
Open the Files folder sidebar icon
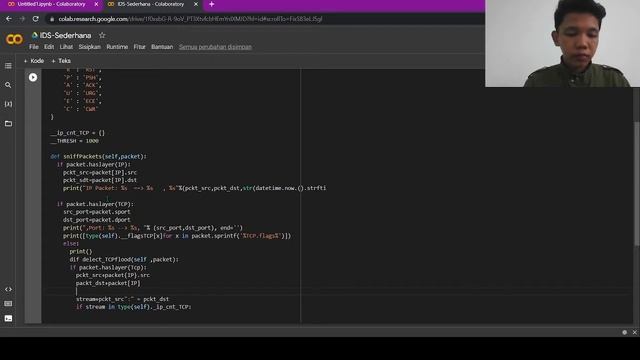tap(8, 123)
